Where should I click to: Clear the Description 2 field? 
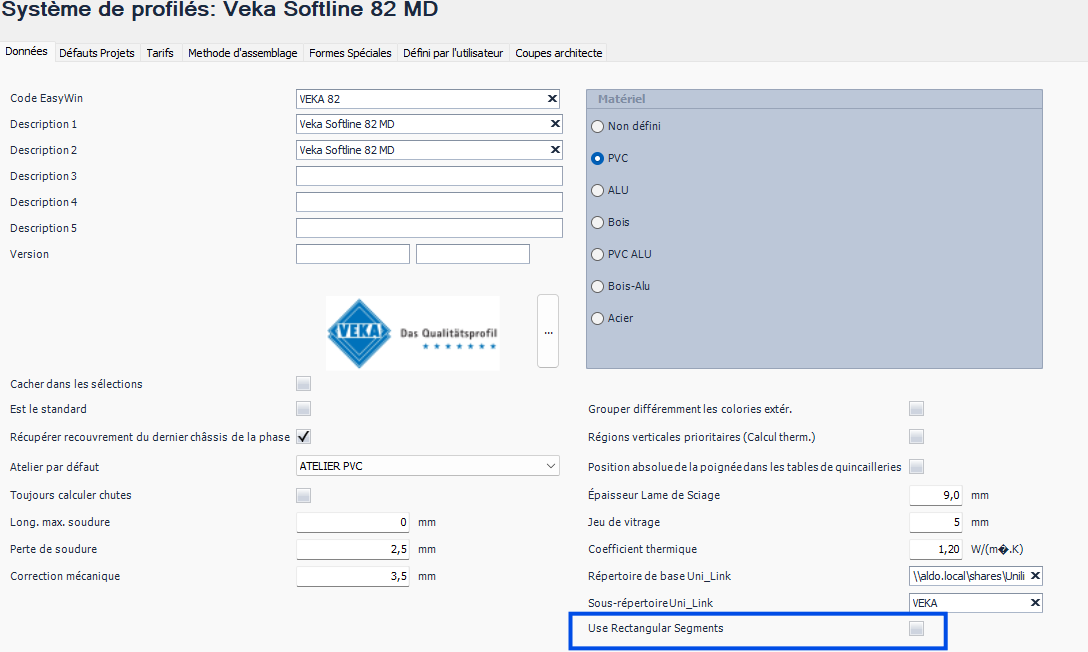coord(555,150)
